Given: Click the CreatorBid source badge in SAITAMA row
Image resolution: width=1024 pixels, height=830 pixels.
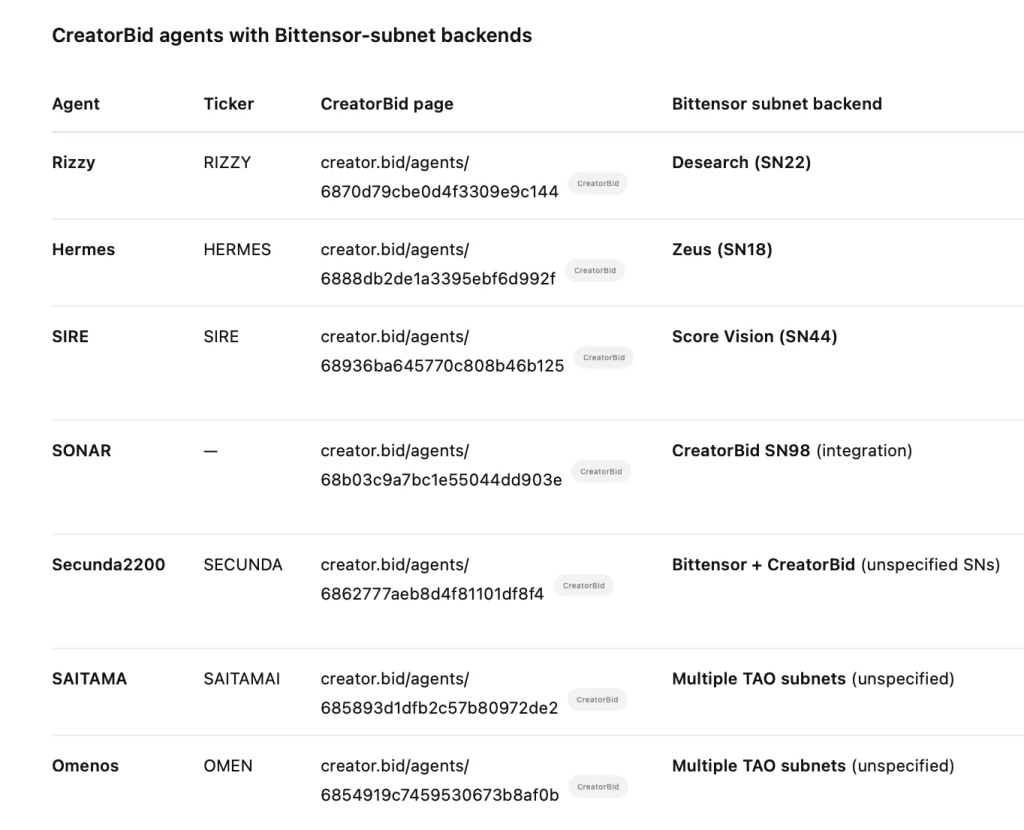Looking at the screenshot, I should 597,699.
